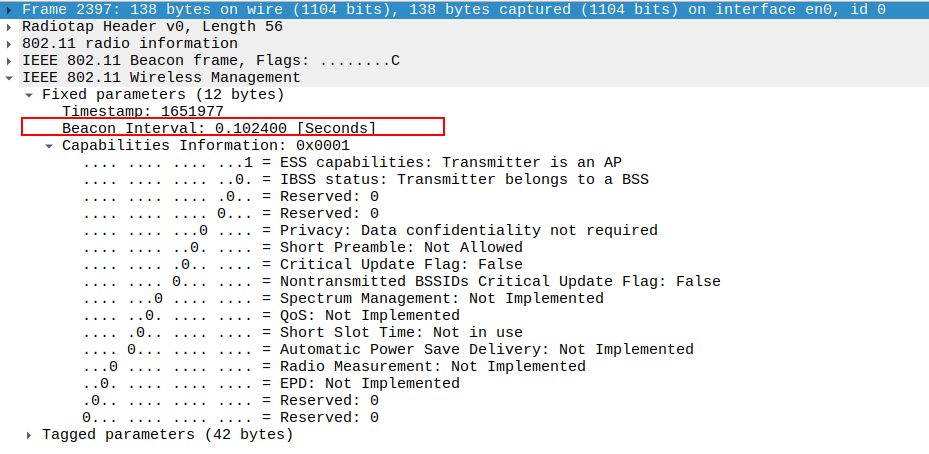The width and height of the screenshot is (929, 454).
Task: Collapse the Capabilities Information node
Action: pyautogui.click(x=49, y=145)
